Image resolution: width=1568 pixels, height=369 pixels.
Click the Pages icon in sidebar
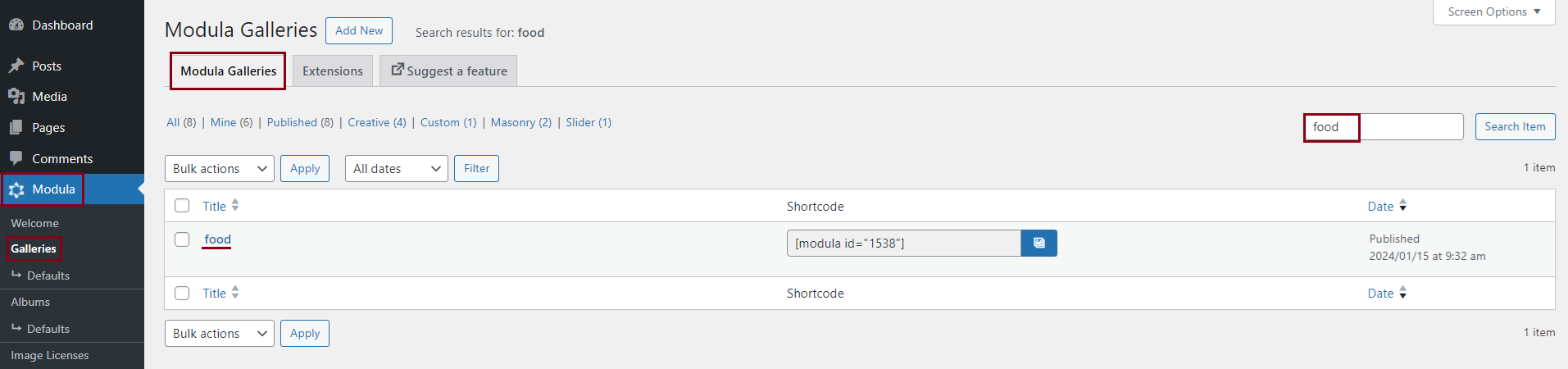pos(16,128)
